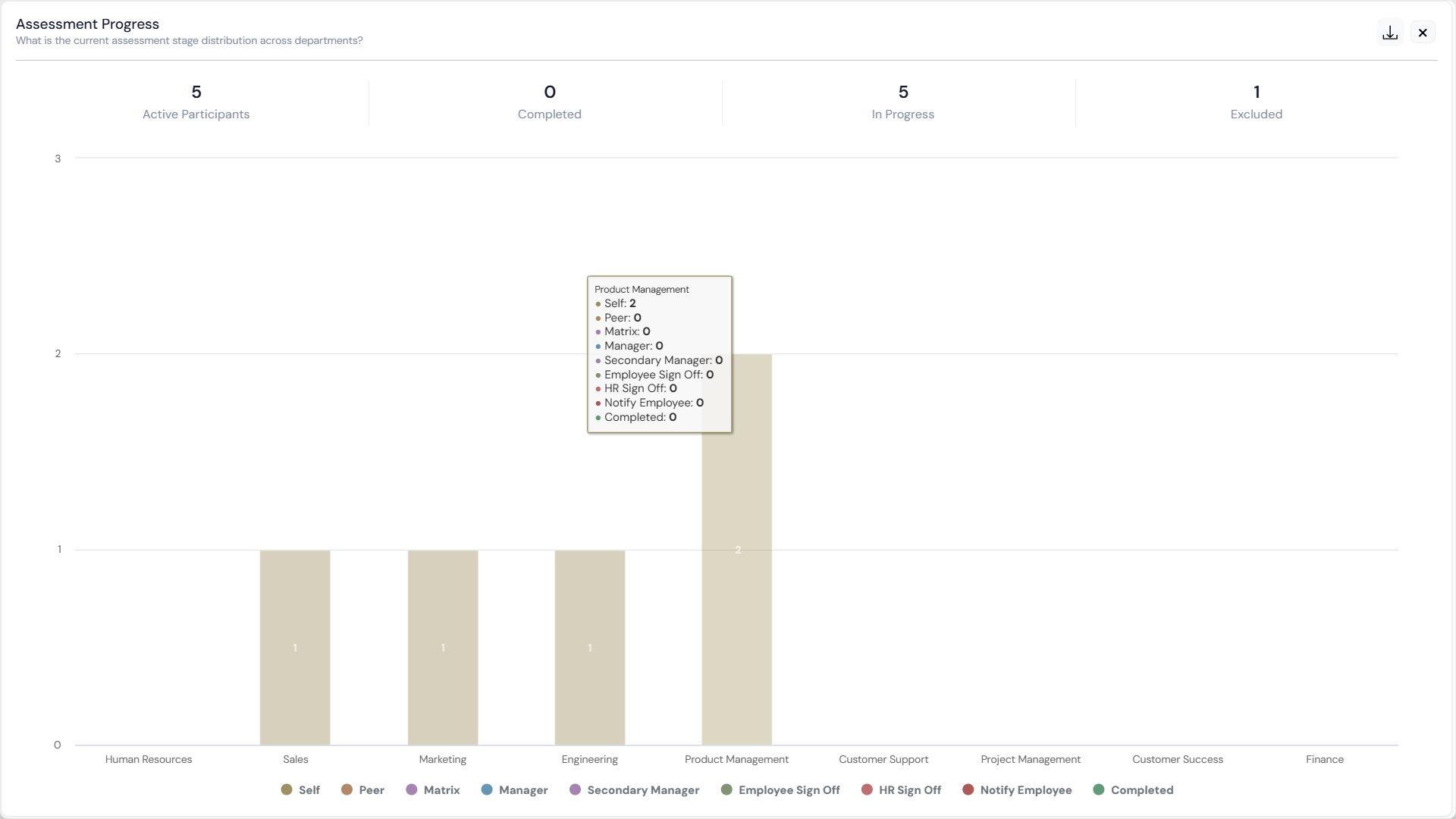
Task: Click the Marketing axis label
Action: (x=443, y=760)
